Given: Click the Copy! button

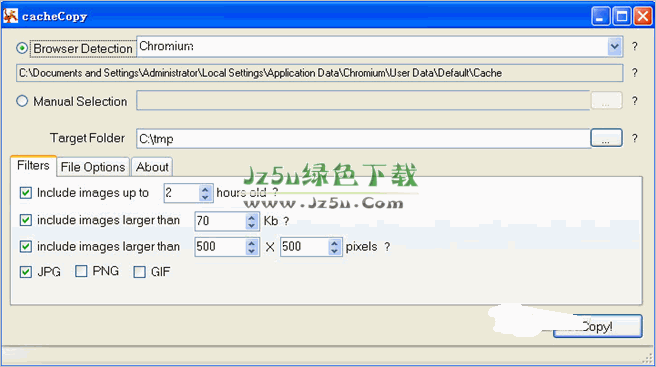Looking at the screenshot, I should coord(597,326).
